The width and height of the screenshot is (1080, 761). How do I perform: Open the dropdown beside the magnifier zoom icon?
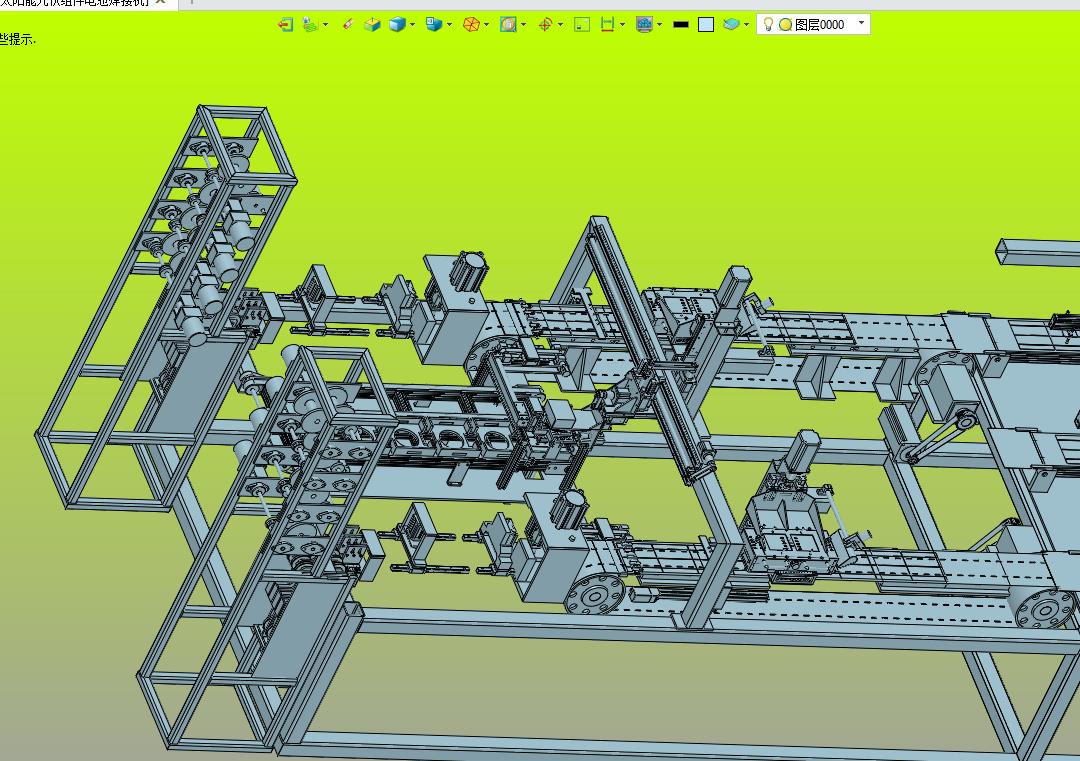523,25
